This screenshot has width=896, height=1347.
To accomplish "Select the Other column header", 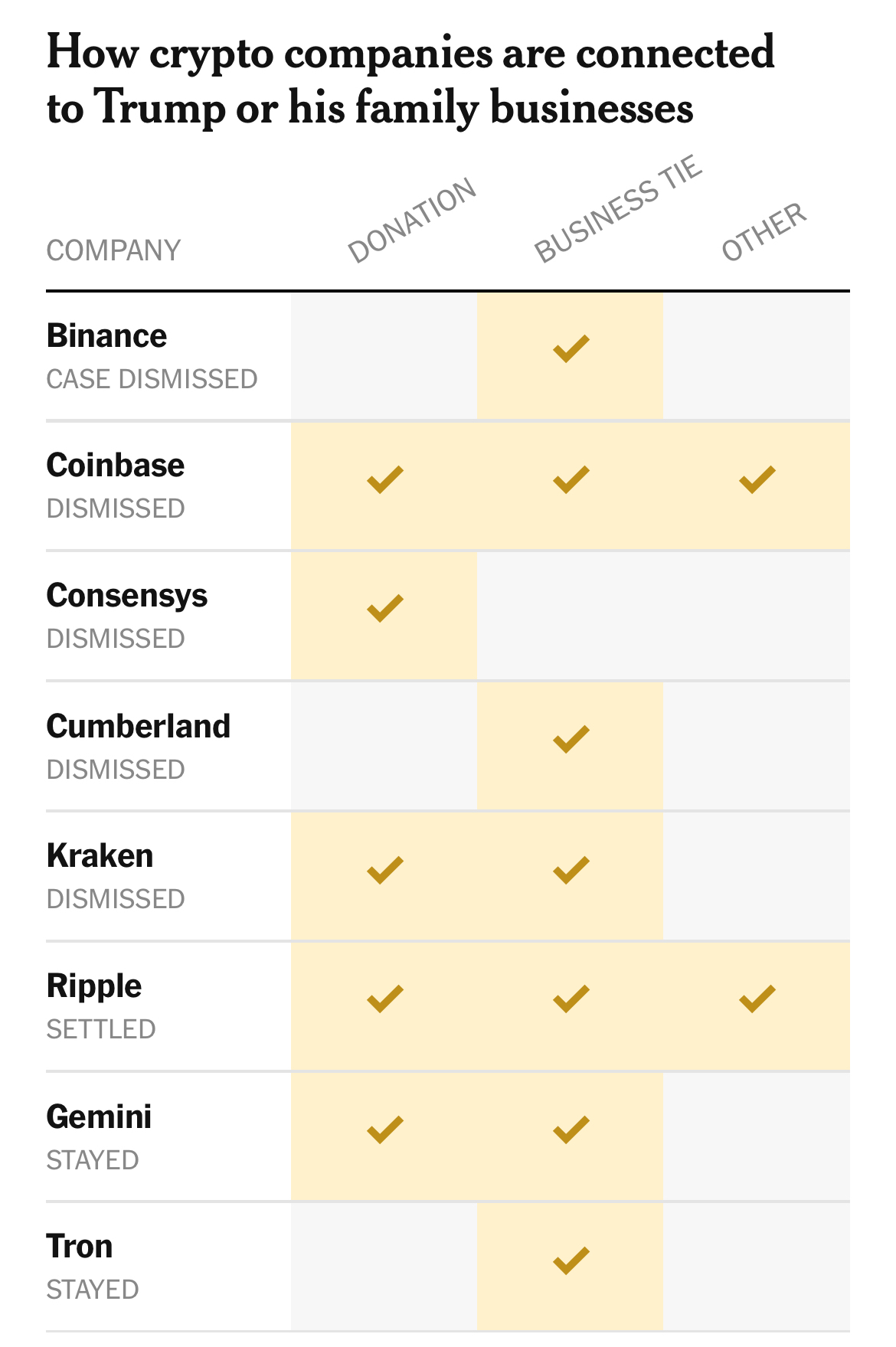I will 764,230.
